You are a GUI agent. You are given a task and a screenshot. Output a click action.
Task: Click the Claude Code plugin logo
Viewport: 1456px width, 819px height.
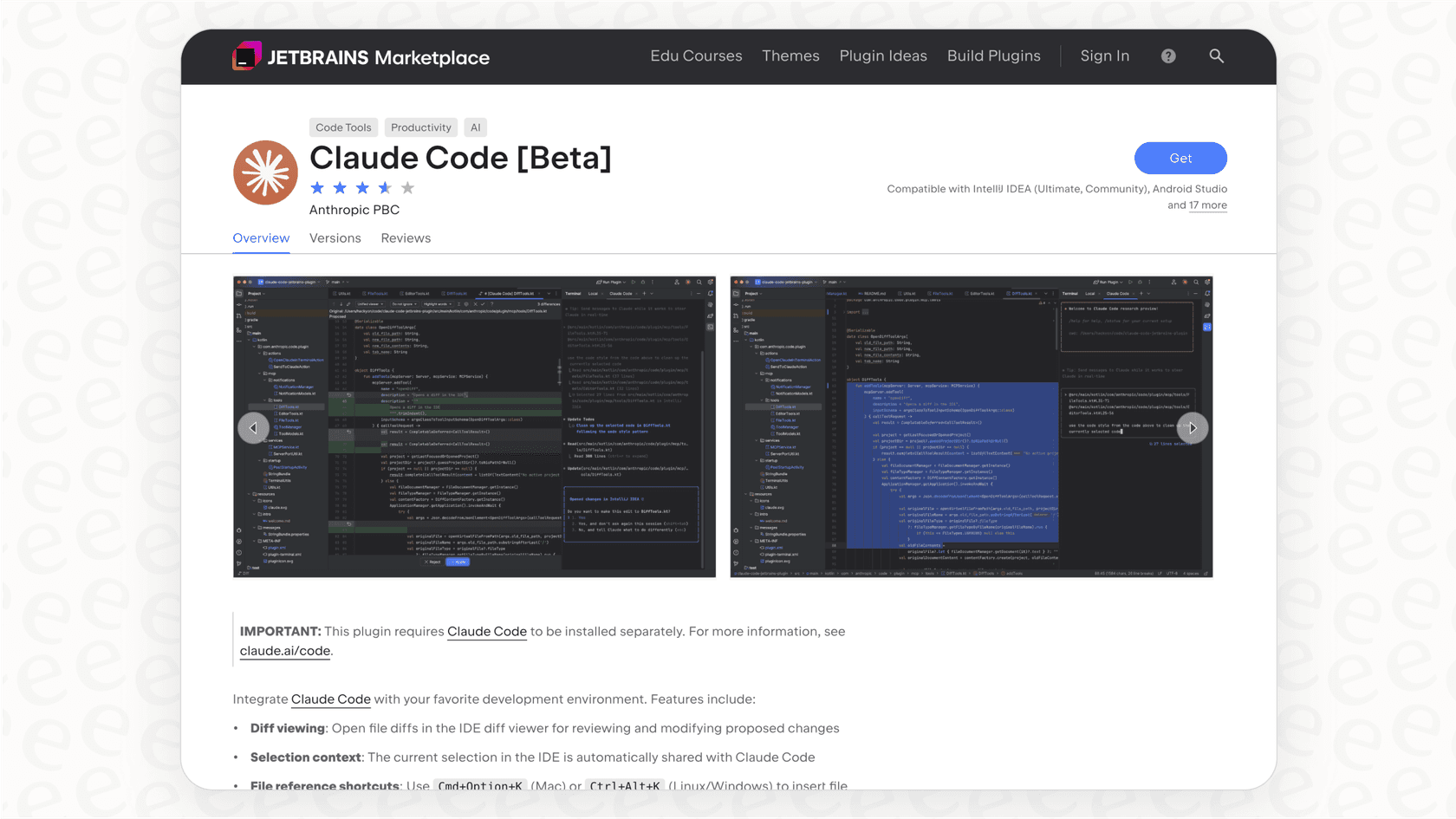265,172
